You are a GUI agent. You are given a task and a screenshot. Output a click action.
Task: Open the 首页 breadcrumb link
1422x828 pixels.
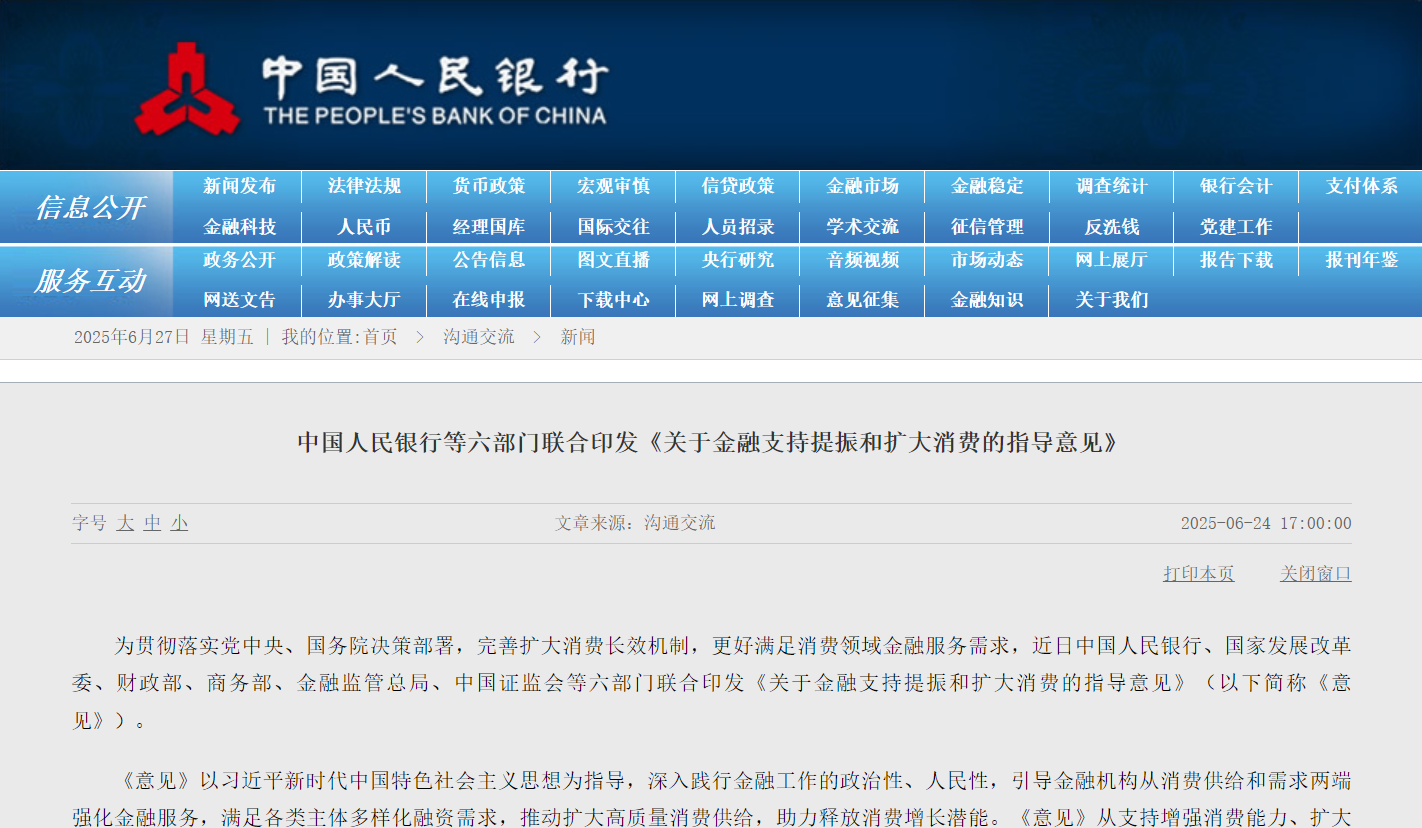click(x=379, y=337)
